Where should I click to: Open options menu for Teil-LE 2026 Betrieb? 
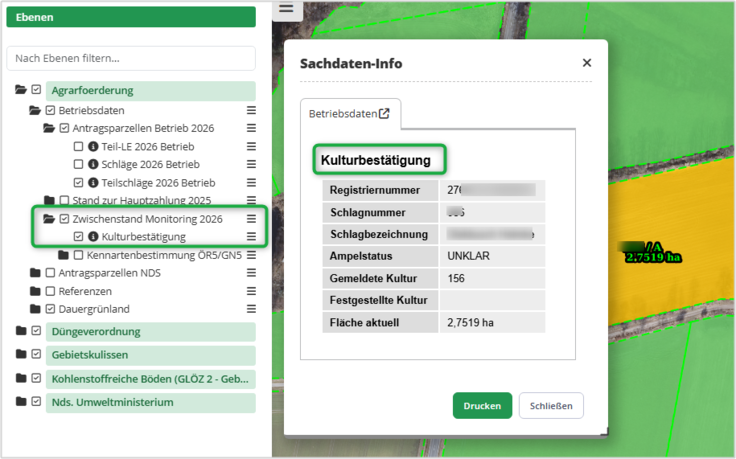(251, 146)
